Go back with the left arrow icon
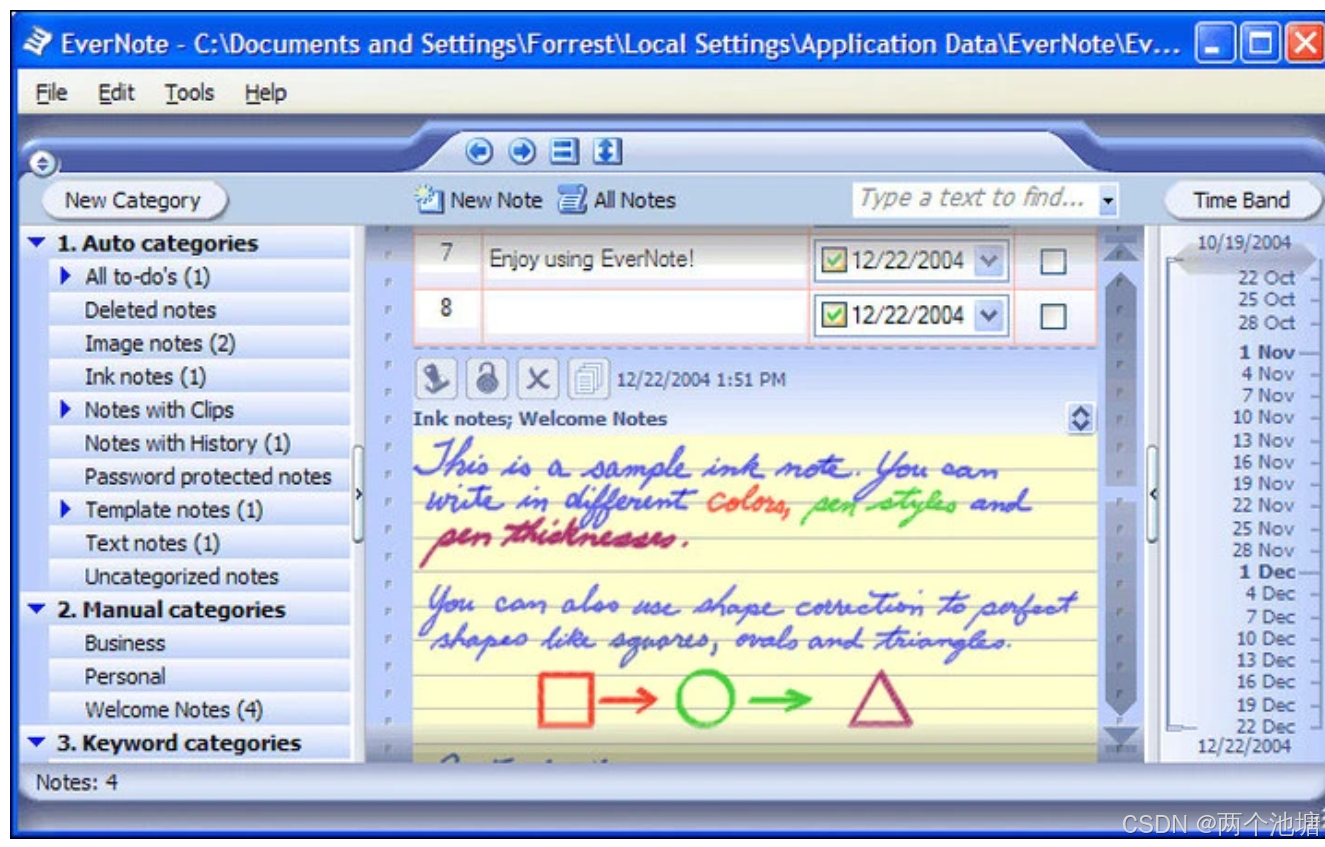Image resolution: width=1325 pixels, height=847 pixels. [480, 151]
